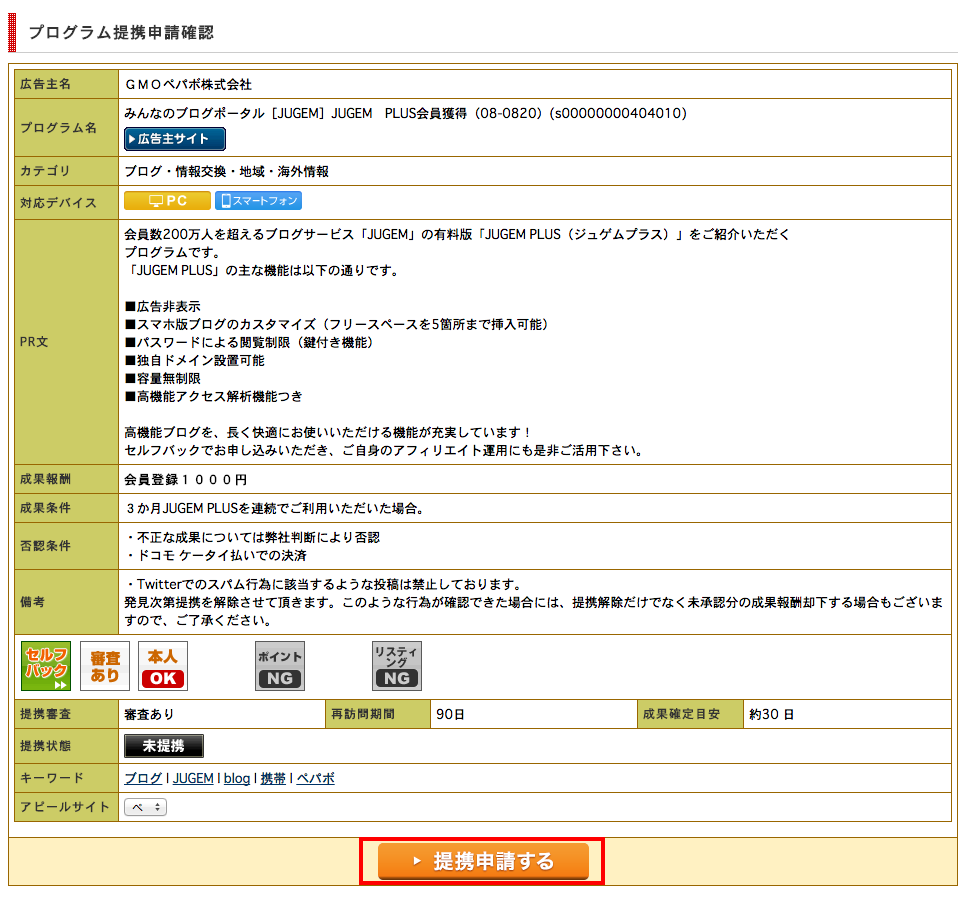Image resolution: width=971 pixels, height=899 pixels.
Task: Follow the ペパボ keyword link
Action: click(x=315, y=778)
